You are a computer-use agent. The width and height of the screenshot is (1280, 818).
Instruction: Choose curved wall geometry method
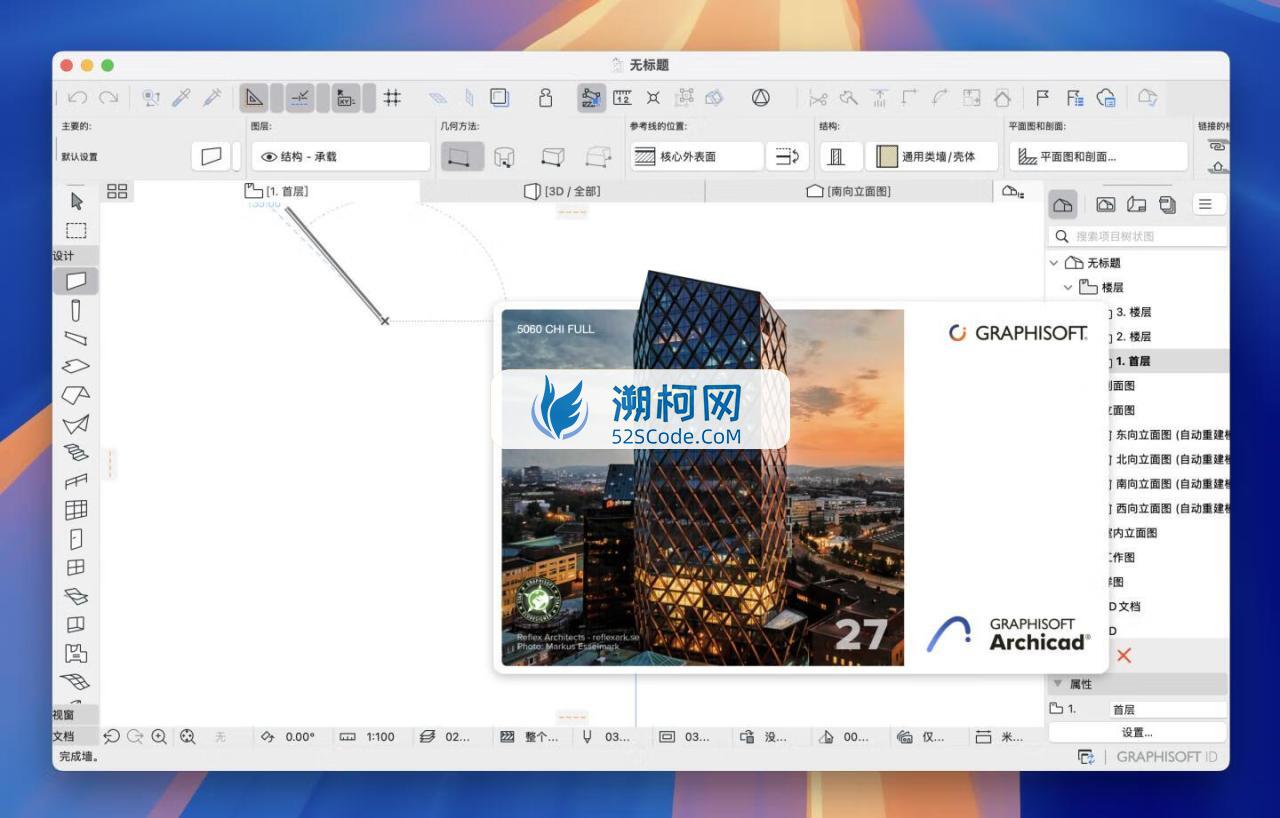(505, 156)
